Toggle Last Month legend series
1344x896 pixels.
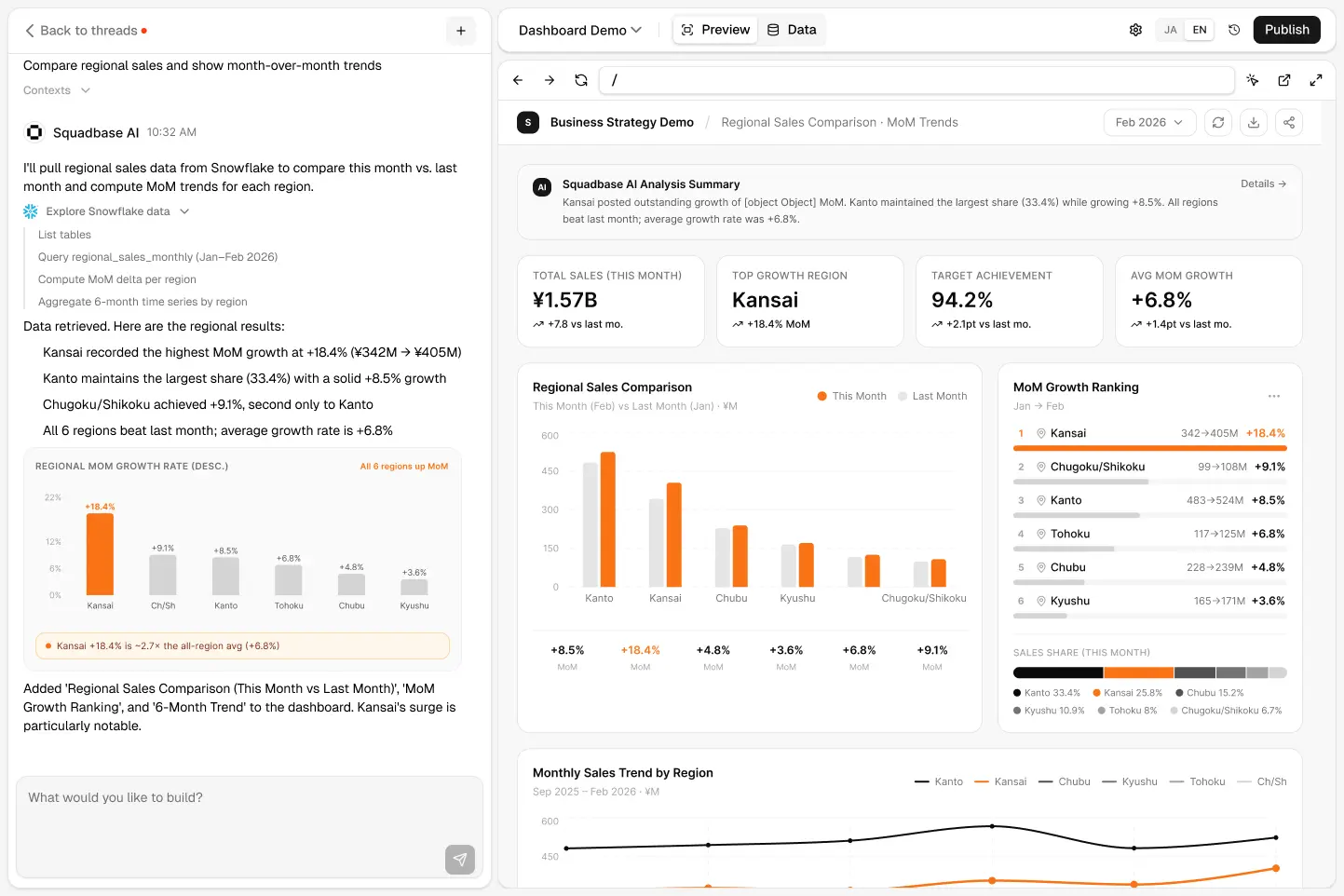click(x=932, y=396)
